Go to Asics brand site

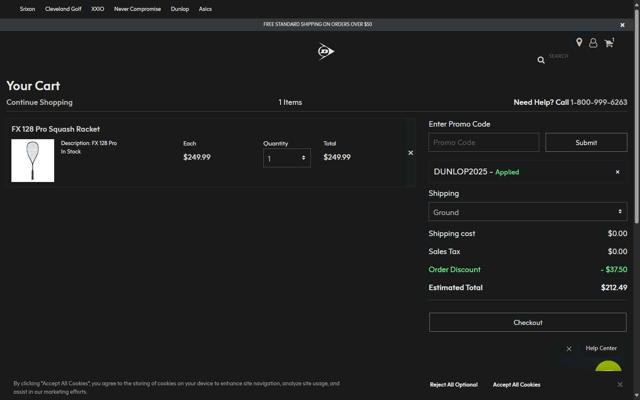point(205,9)
